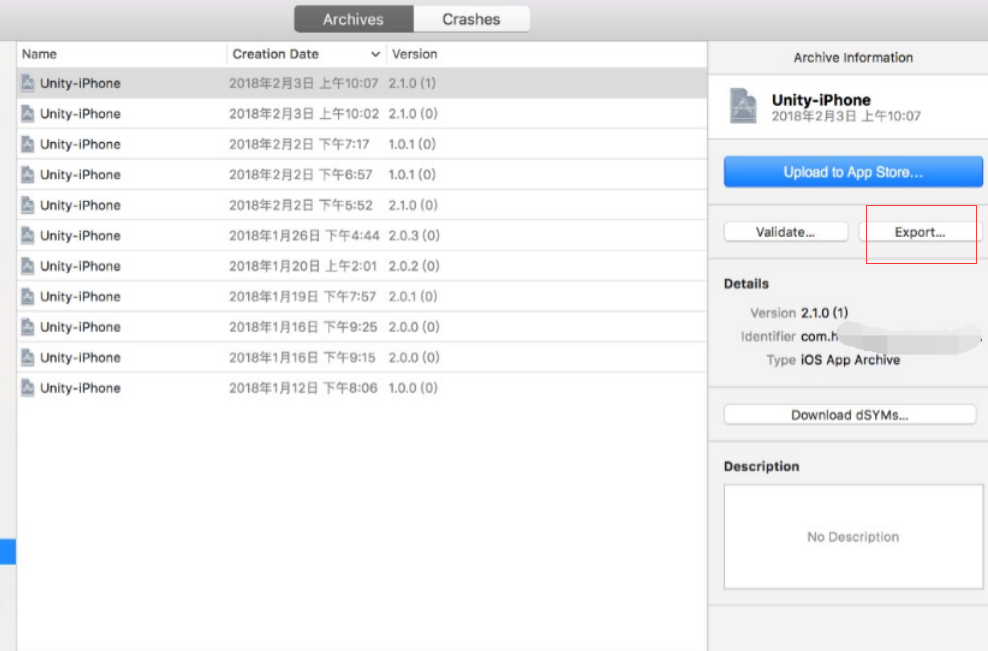This screenshot has height=651, width=988.
Task: Sort by the Creation Date column header
Action: point(275,54)
